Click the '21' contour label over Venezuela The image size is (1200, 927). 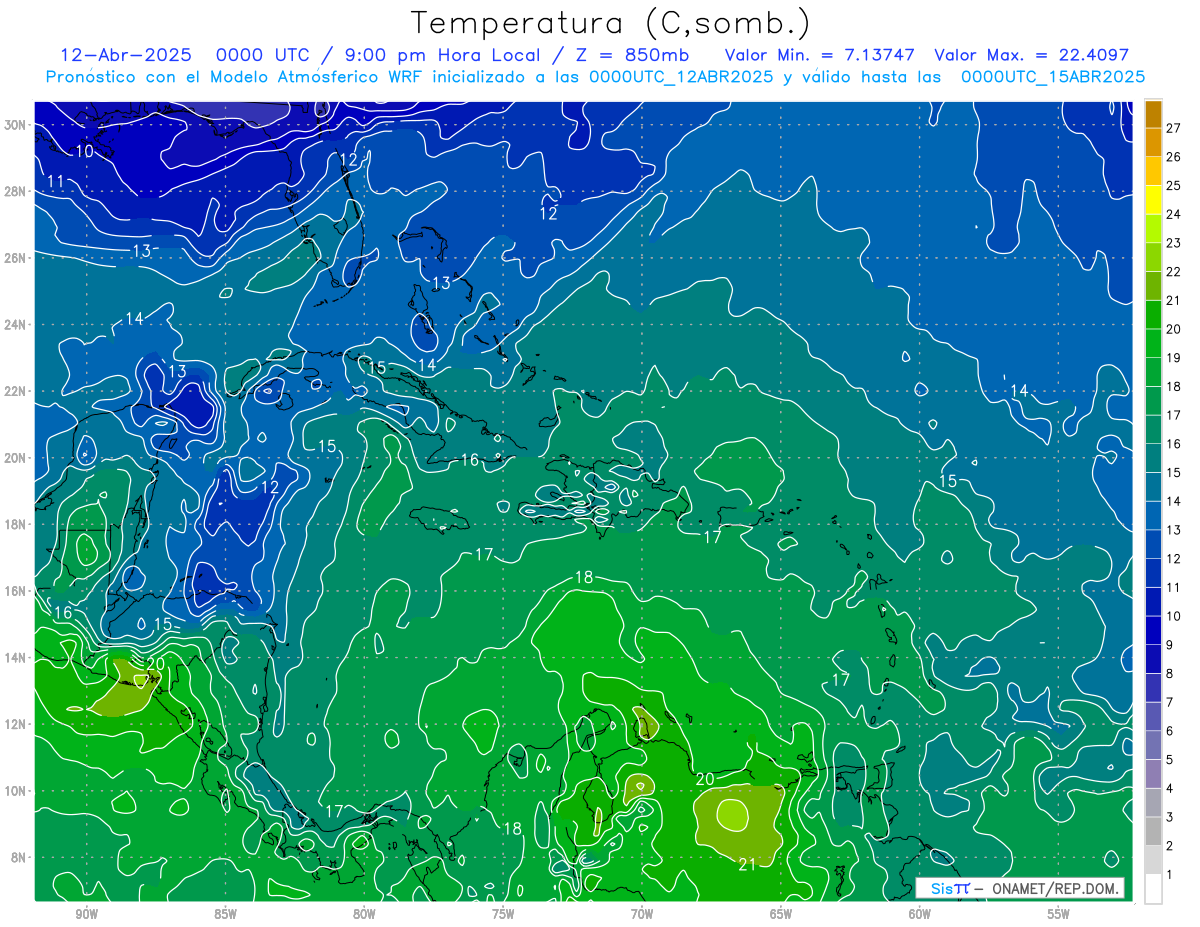[x=746, y=865]
